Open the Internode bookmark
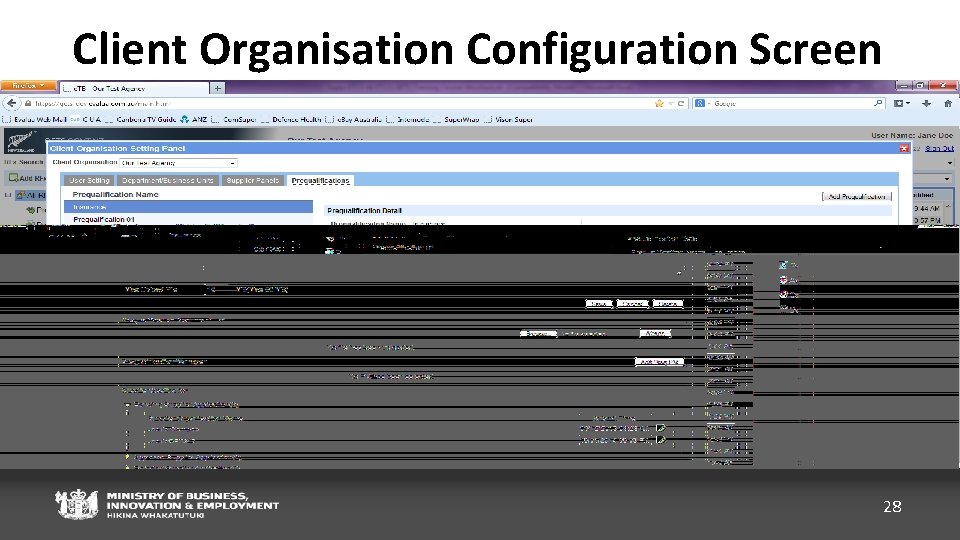This screenshot has height=540, width=960. click(x=408, y=119)
